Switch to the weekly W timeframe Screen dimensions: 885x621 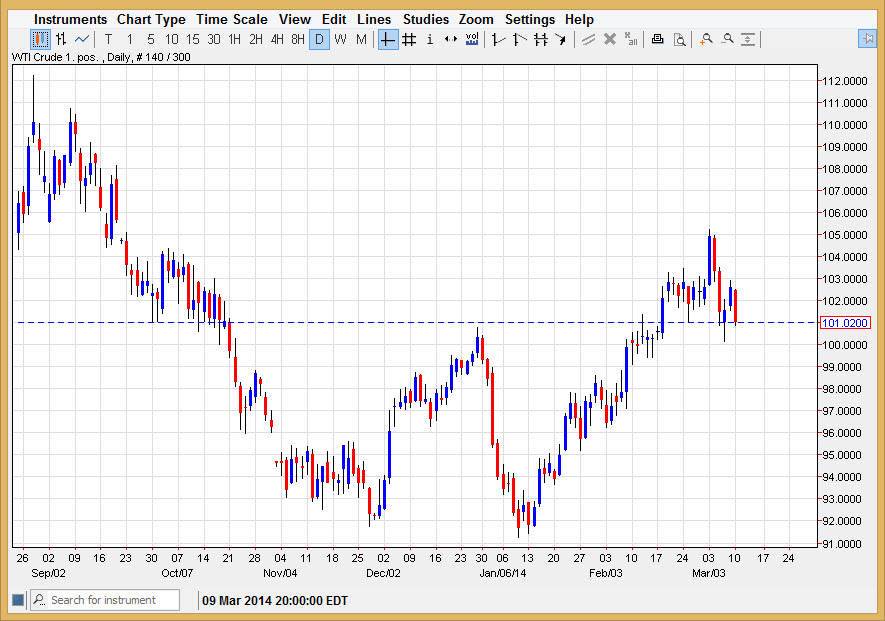pyautogui.click(x=340, y=39)
